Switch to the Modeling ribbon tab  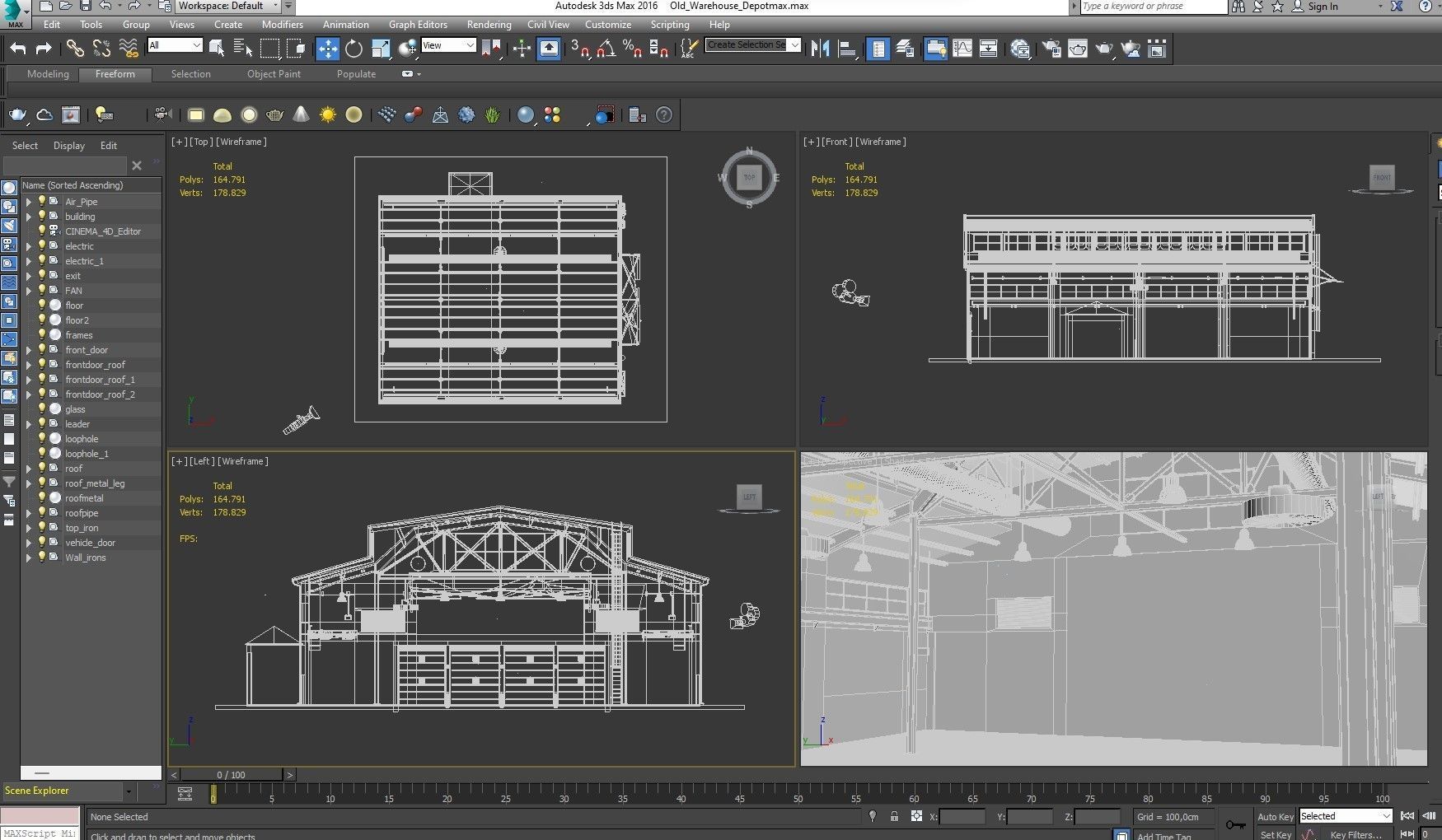point(48,74)
